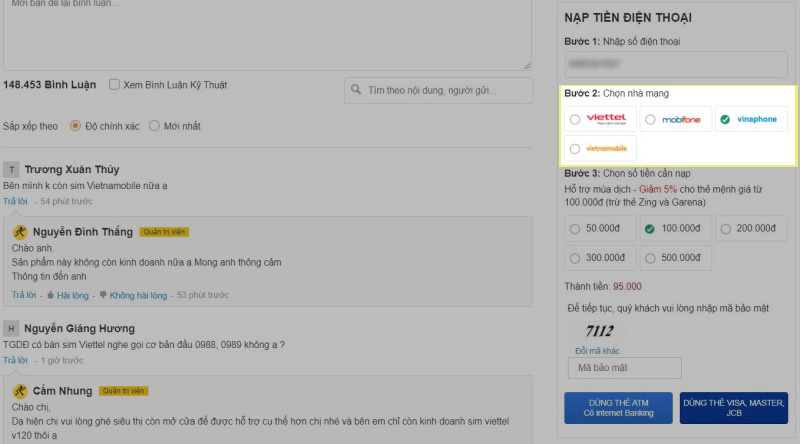Image resolution: width=800 pixels, height=444 pixels.
Task: Click the name Trương Xuân Thủy
Action: (72, 169)
